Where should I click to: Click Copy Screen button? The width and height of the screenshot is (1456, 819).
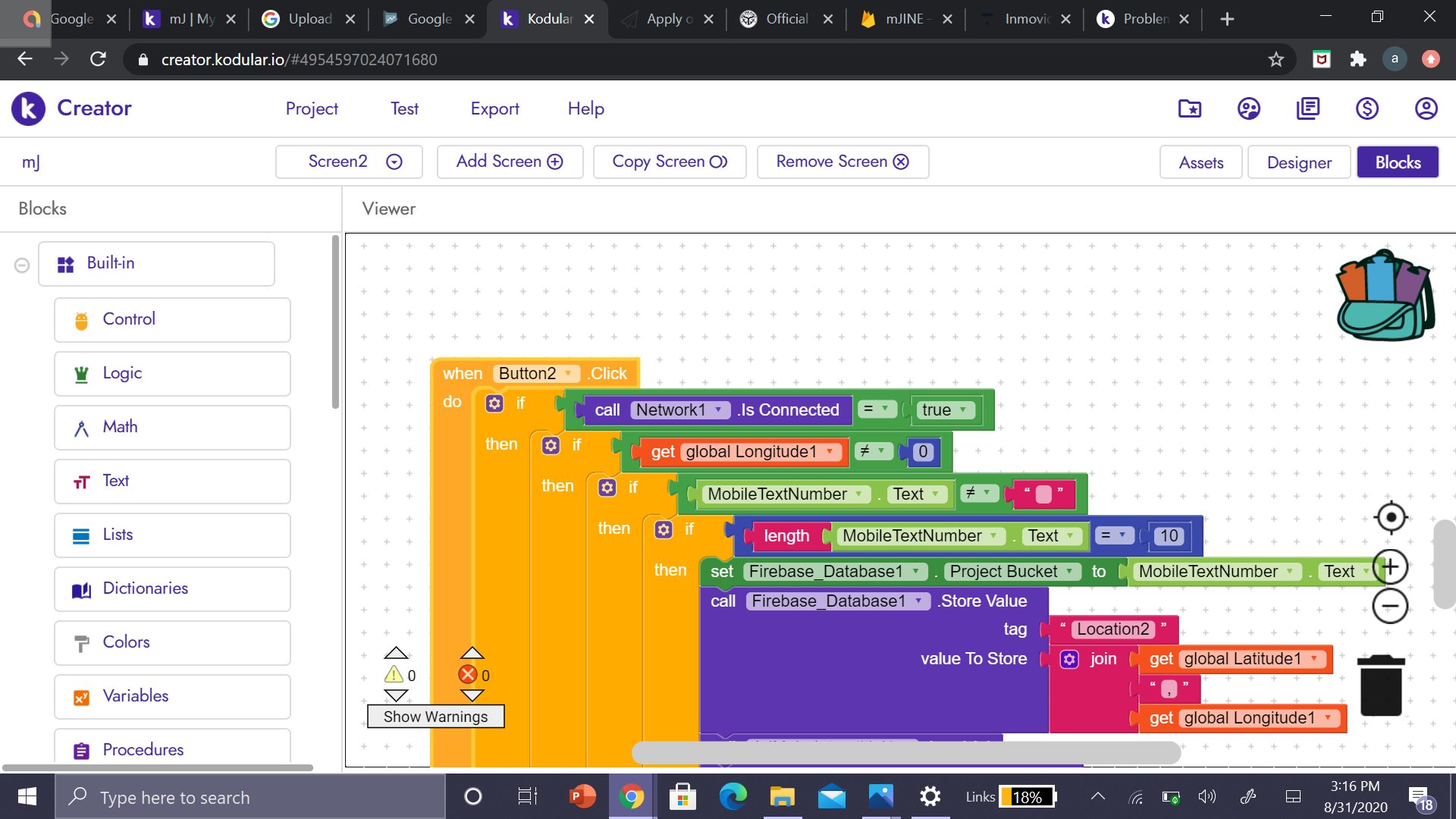pos(670,162)
